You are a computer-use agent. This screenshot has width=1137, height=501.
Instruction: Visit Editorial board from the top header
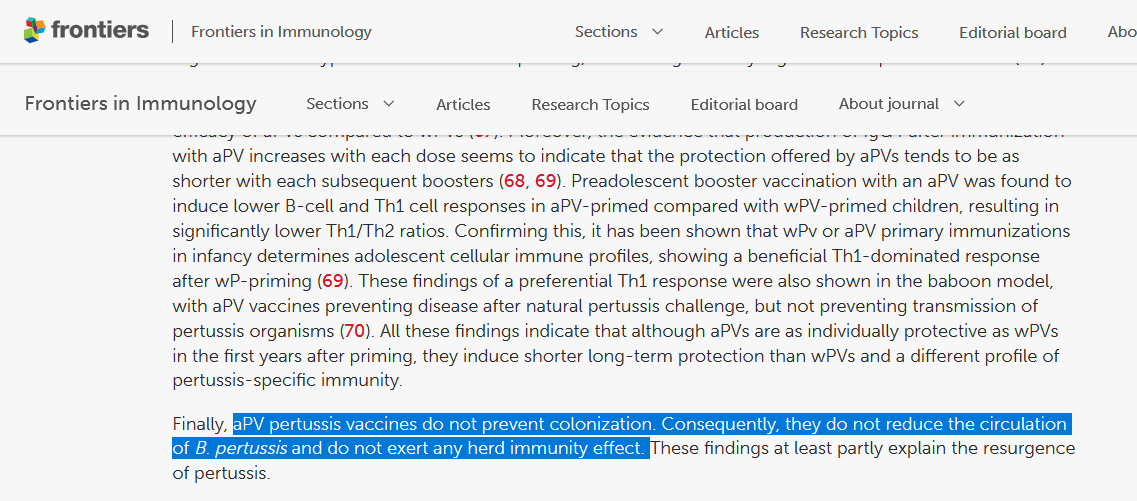pyautogui.click(x=1012, y=32)
